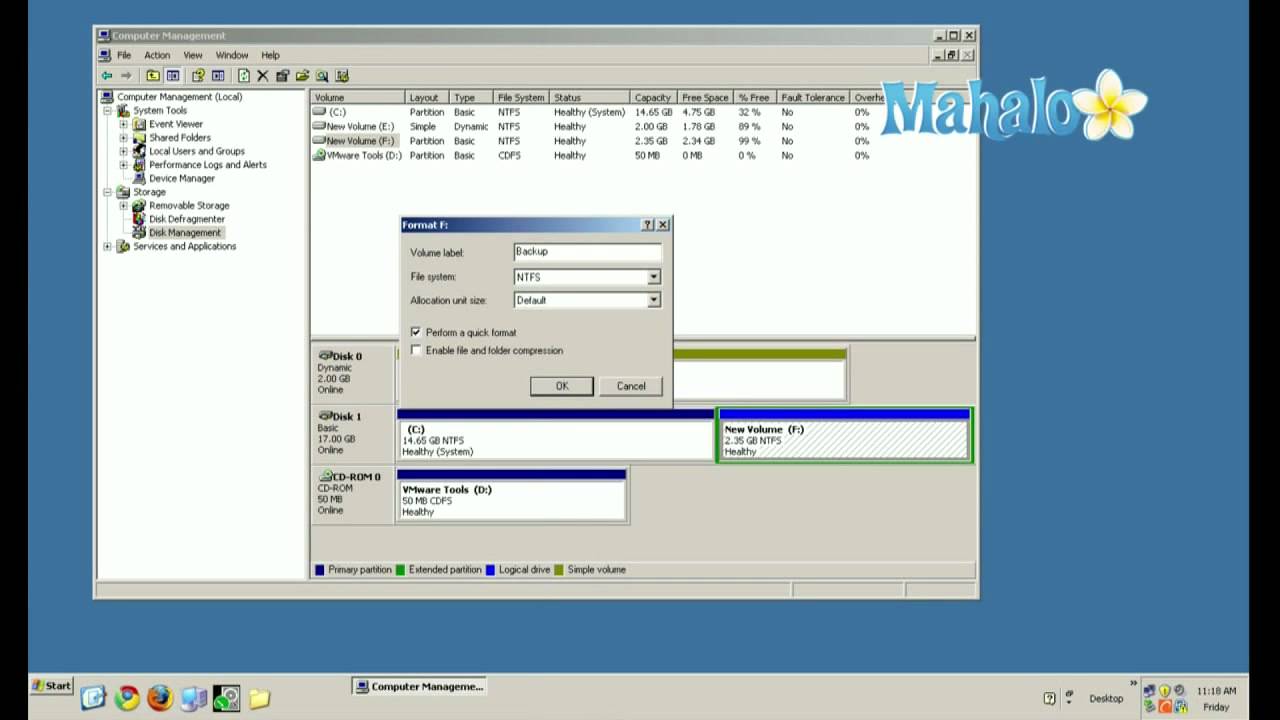
Task: Click the Properties toolbar icon
Action: click(x=282, y=76)
